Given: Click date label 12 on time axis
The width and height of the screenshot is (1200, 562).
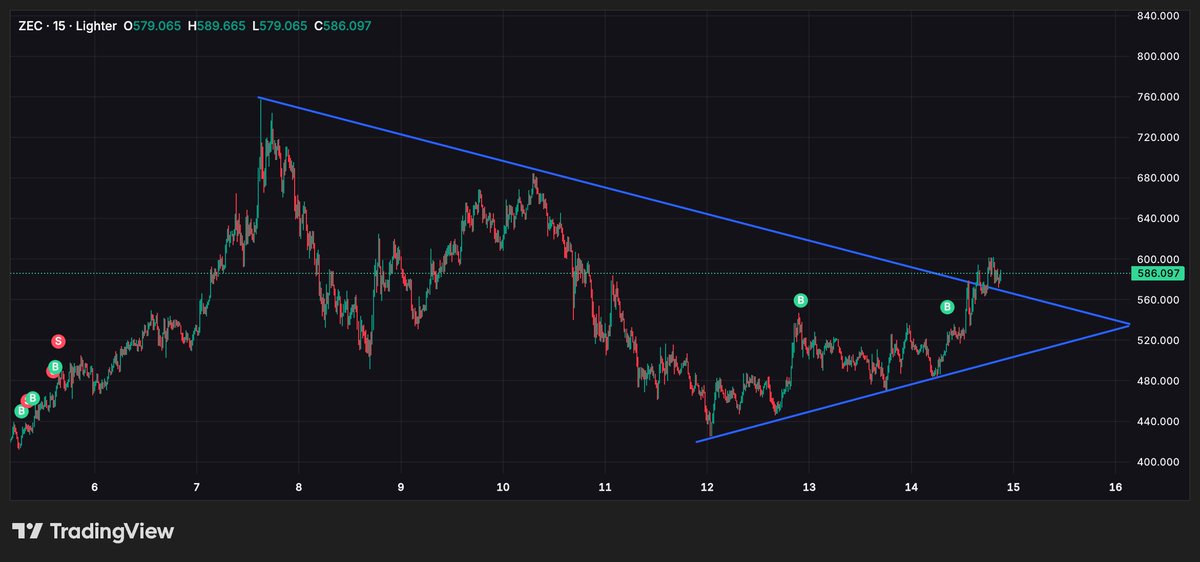Looking at the screenshot, I should click(707, 487).
